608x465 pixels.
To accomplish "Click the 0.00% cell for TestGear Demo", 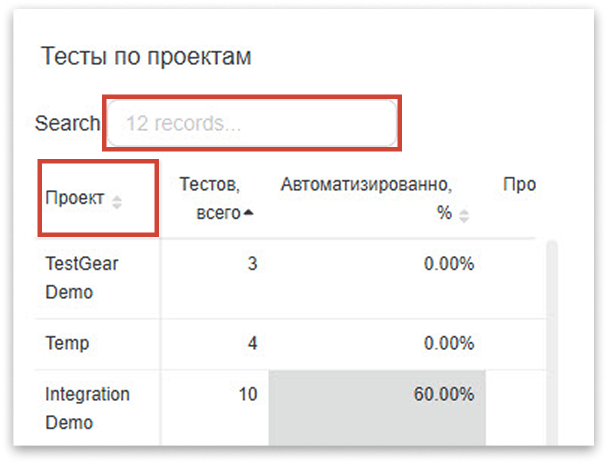I will 449,264.
